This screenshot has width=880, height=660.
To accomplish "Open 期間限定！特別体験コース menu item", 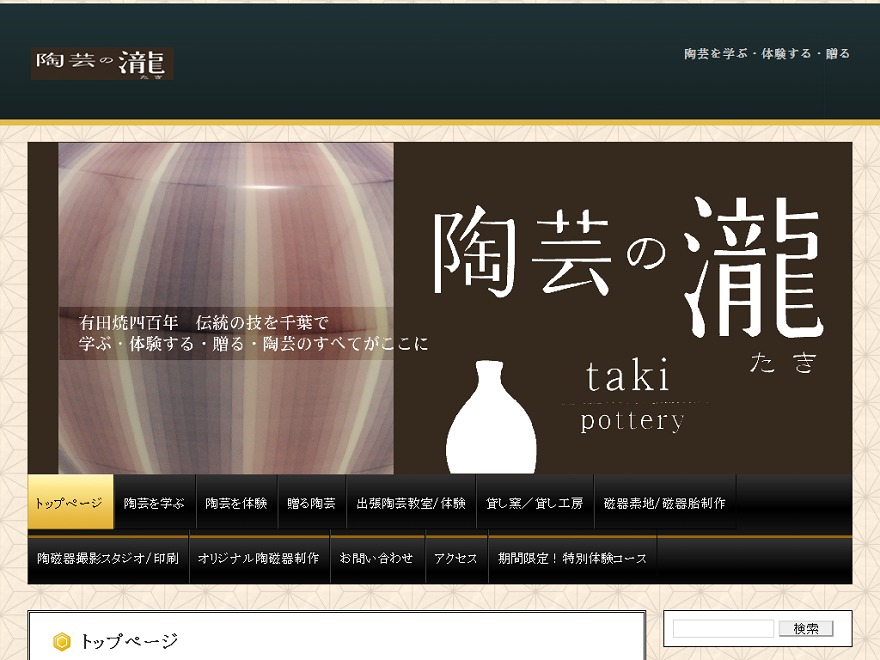I will pos(572,558).
